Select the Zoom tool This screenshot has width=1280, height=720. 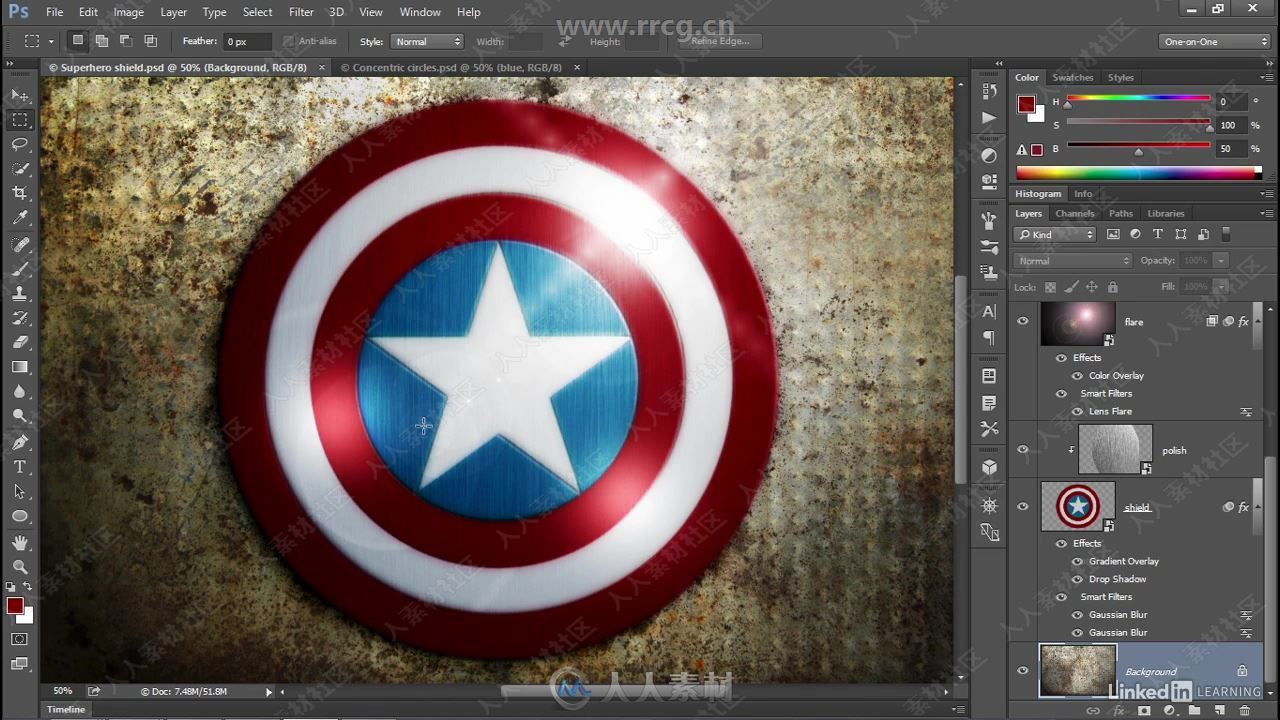pyautogui.click(x=20, y=566)
